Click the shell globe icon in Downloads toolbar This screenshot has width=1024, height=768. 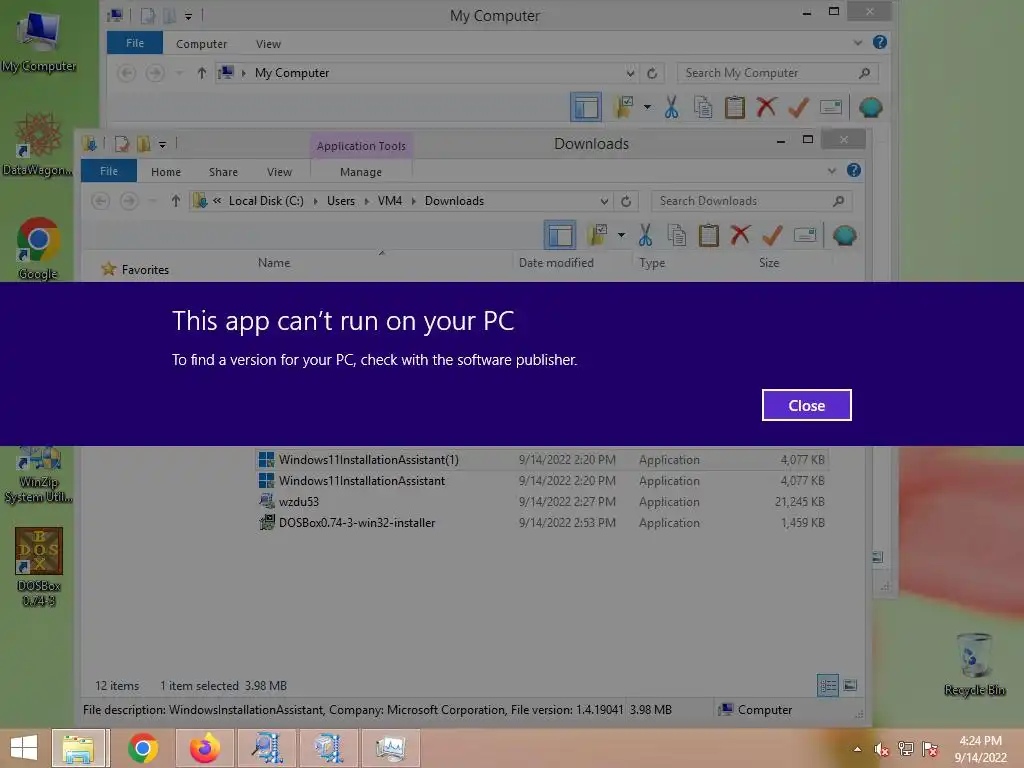click(x=844, y=235)
